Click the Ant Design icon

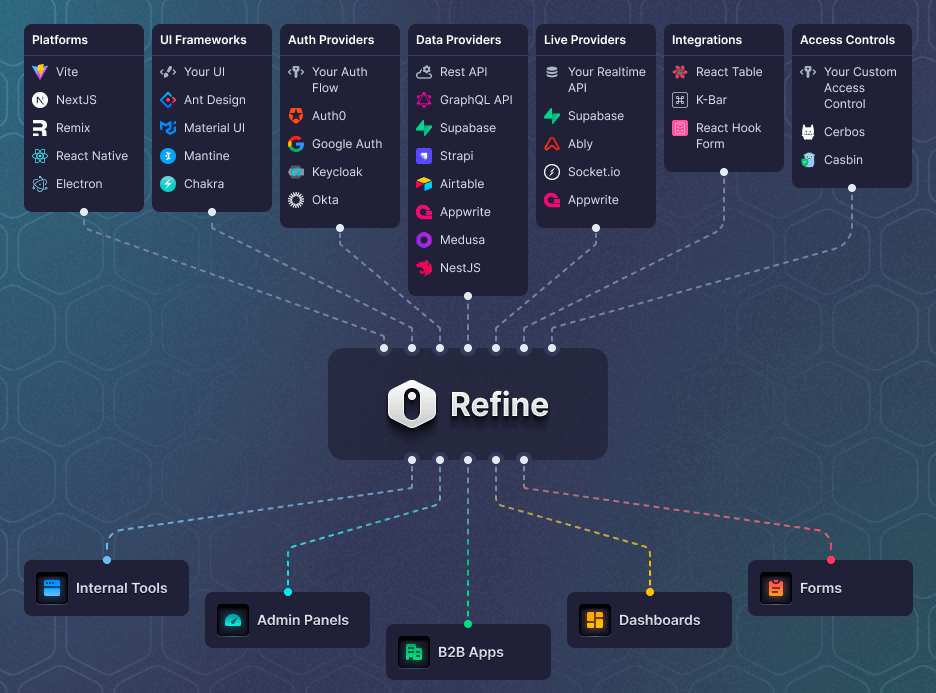(168, 100)
